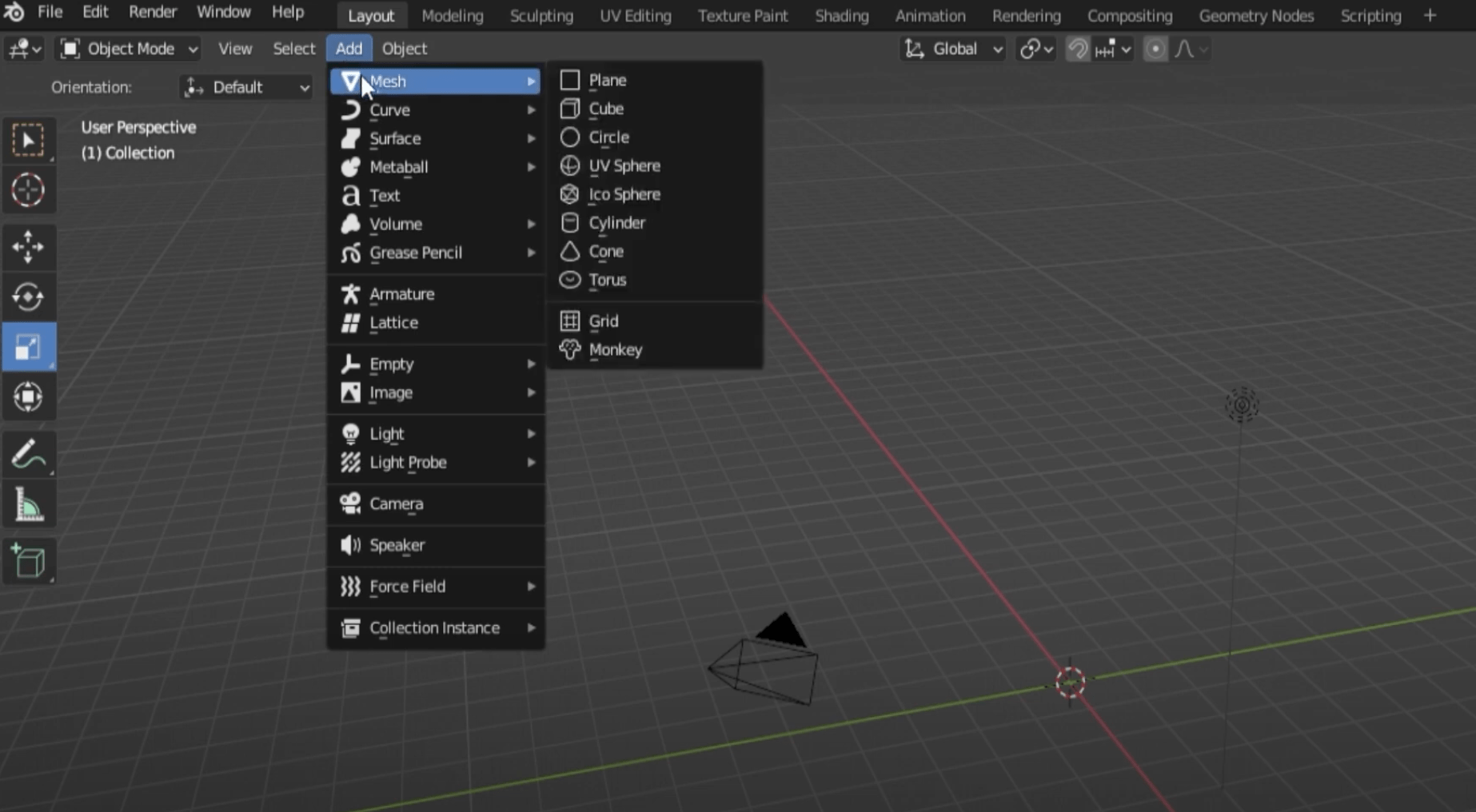Viewport: 1476px width, 812px height.
Task: Click the Add Cube tool at toolbar bottom
Action: tap(29, 560)
